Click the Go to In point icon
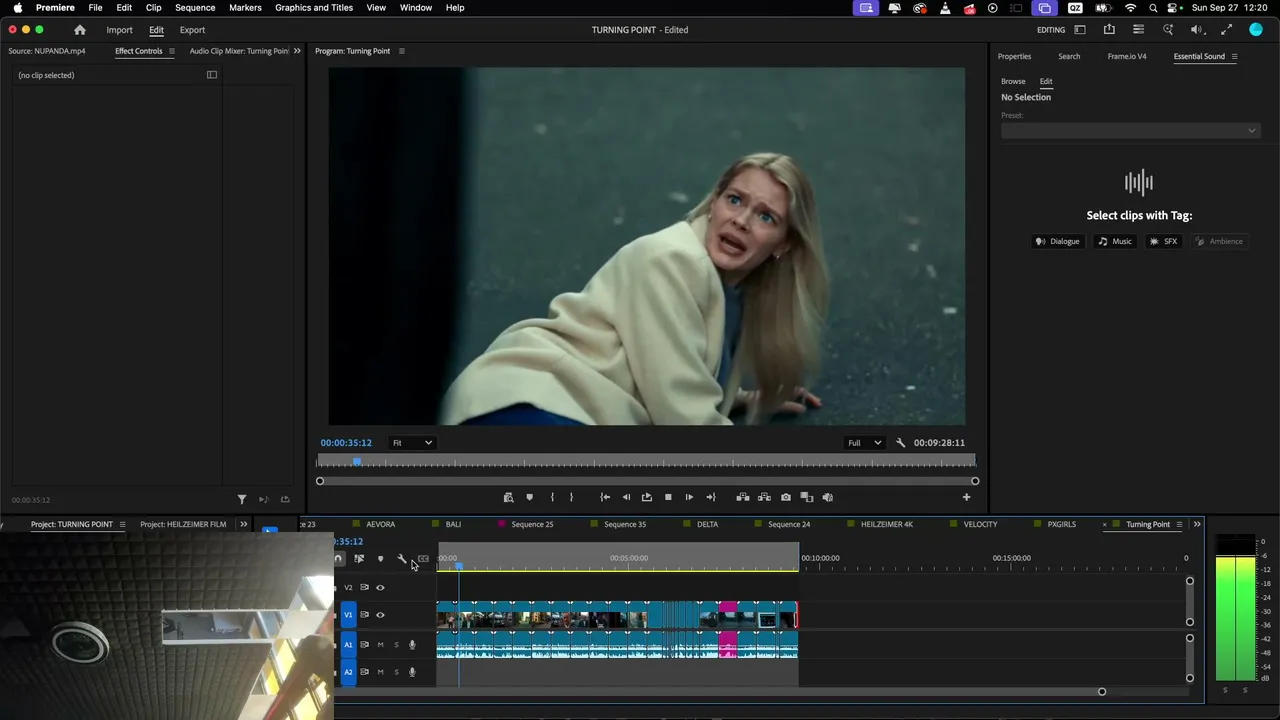 pyautogui.click(x=605, y=497)
